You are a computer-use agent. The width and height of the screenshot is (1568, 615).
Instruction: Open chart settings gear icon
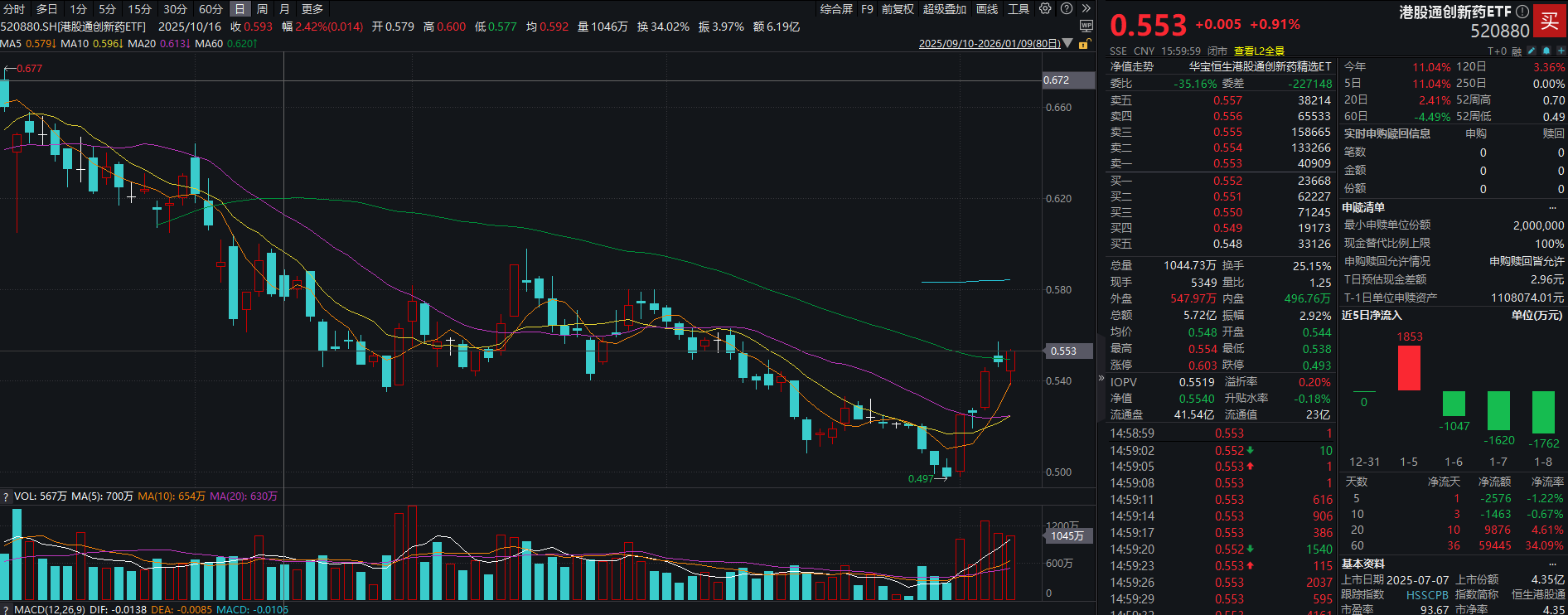click(1045, 9)
